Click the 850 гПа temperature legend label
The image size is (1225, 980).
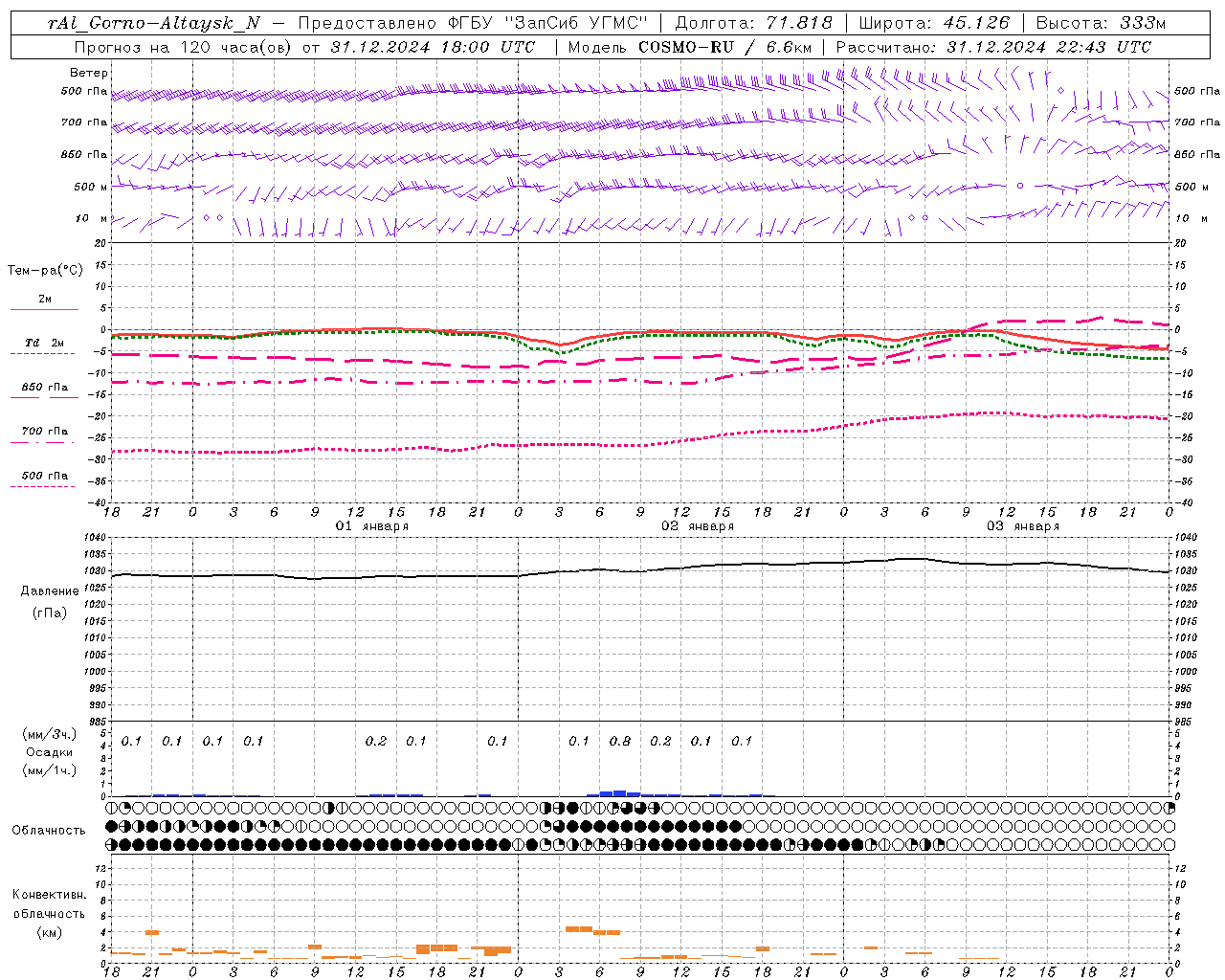pyautogui.click(x=45, y=387)
